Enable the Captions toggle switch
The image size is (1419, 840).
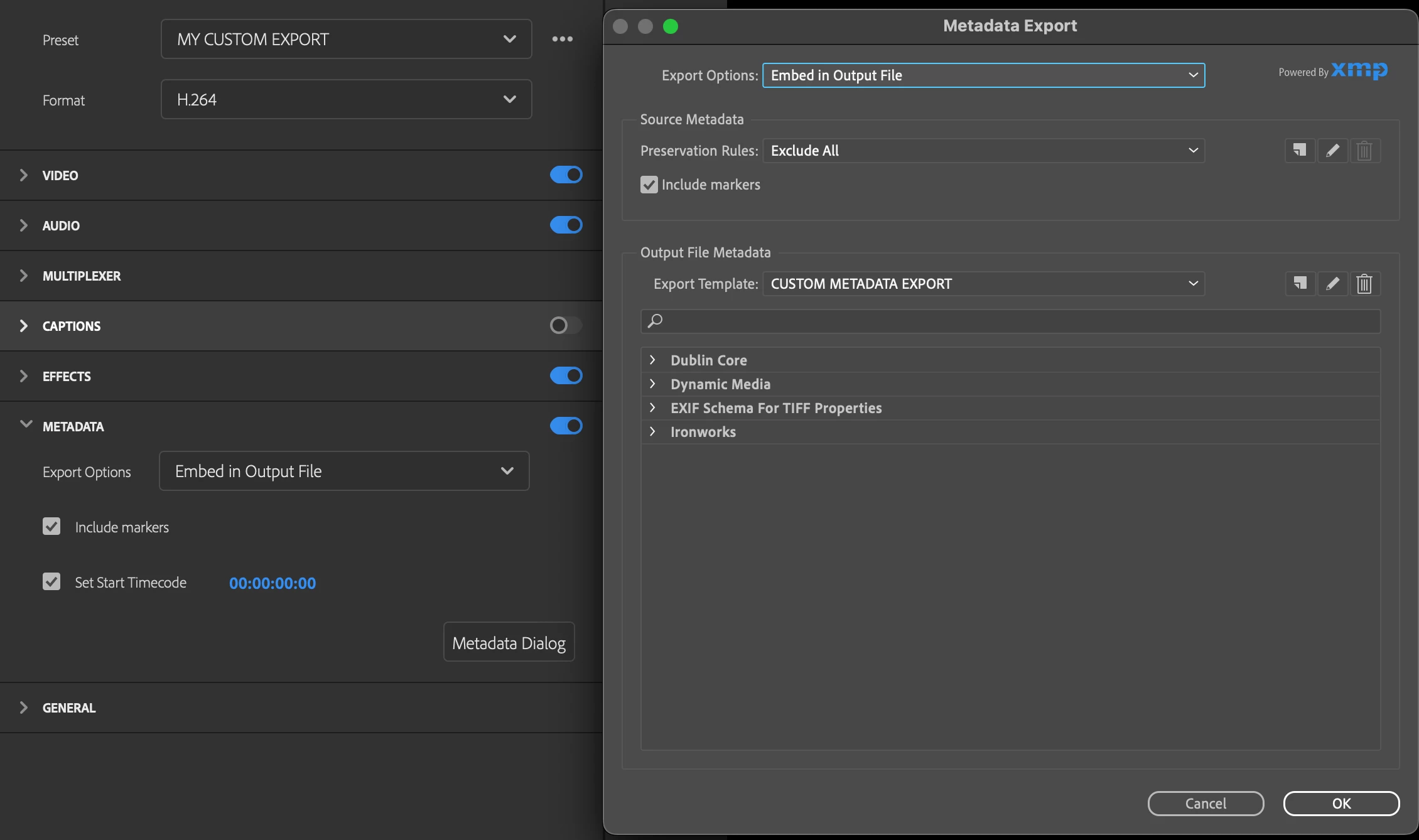click(566, 325)
